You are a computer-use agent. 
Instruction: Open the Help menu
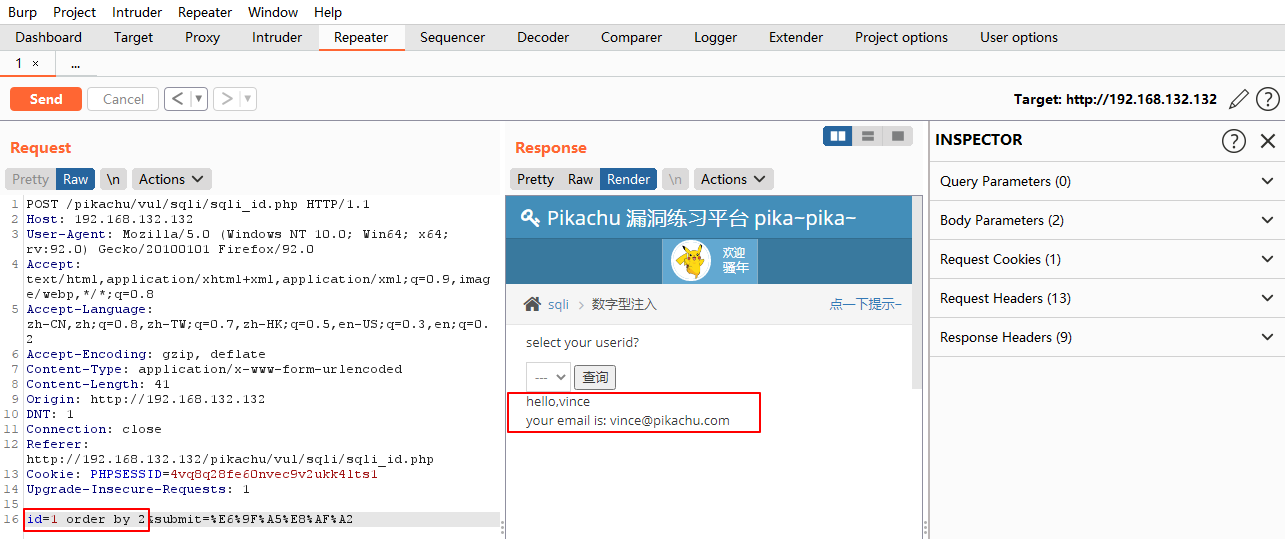tap(328, 12)
